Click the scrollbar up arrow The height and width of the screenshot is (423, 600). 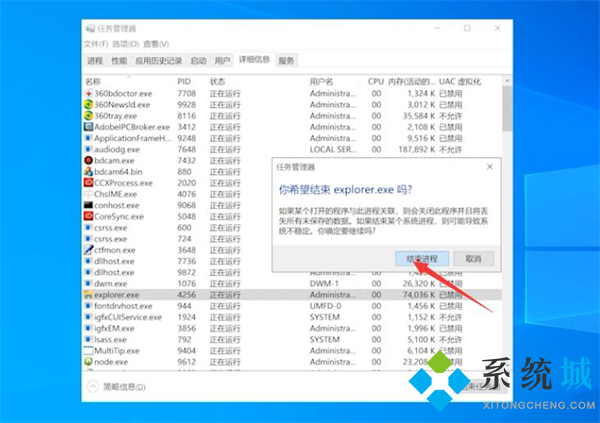[507, 81]
